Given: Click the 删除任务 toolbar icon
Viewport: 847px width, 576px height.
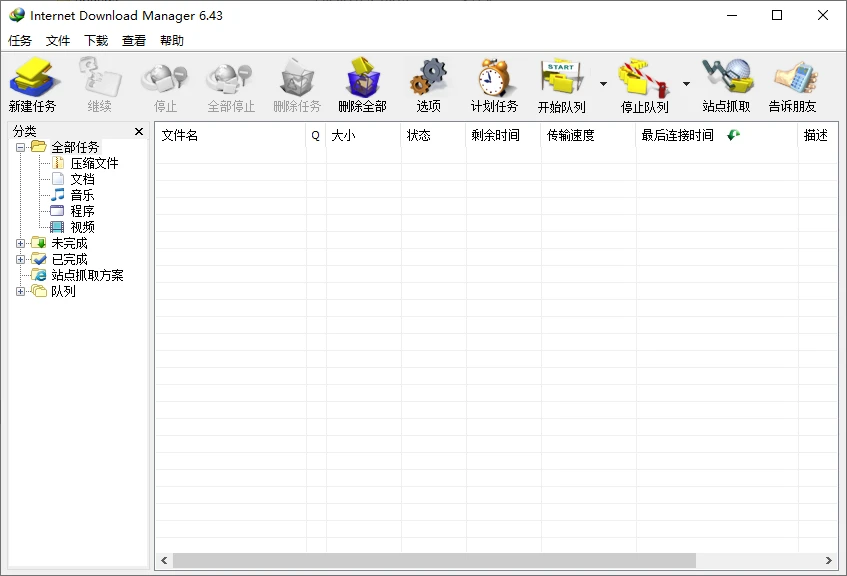Looking at the screenshot, I should pyautogui.click(x=297, y=78).
